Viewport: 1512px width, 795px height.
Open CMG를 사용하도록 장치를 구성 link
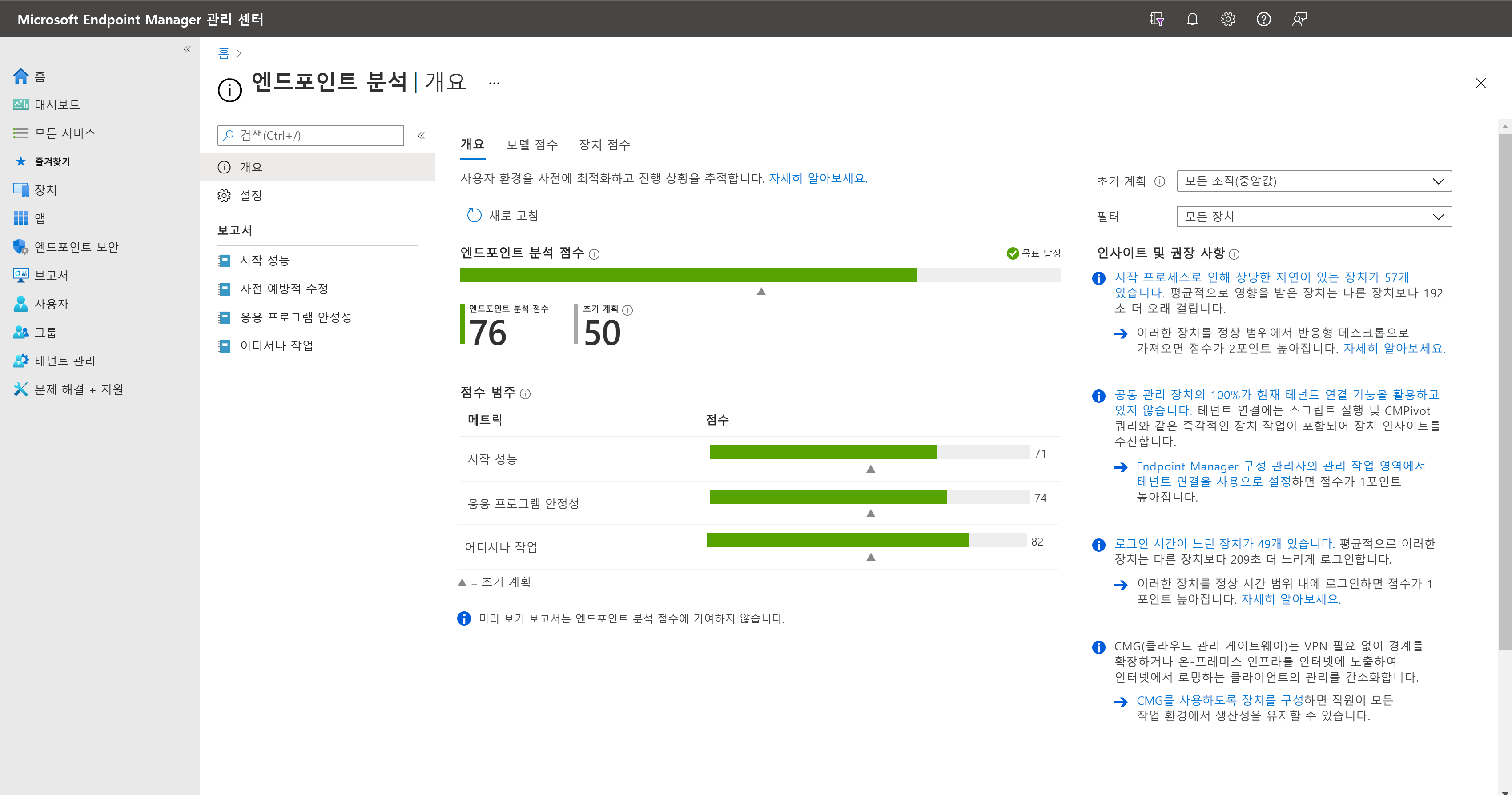pos(1220,700)
